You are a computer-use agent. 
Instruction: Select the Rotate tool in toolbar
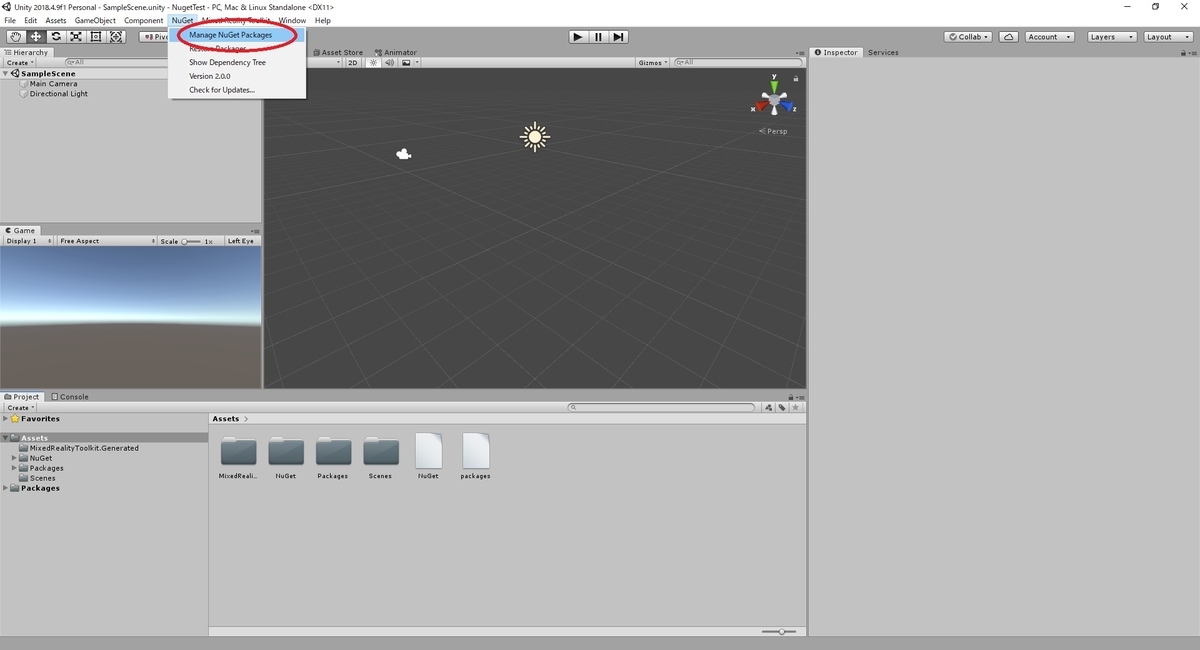(56, 37)
